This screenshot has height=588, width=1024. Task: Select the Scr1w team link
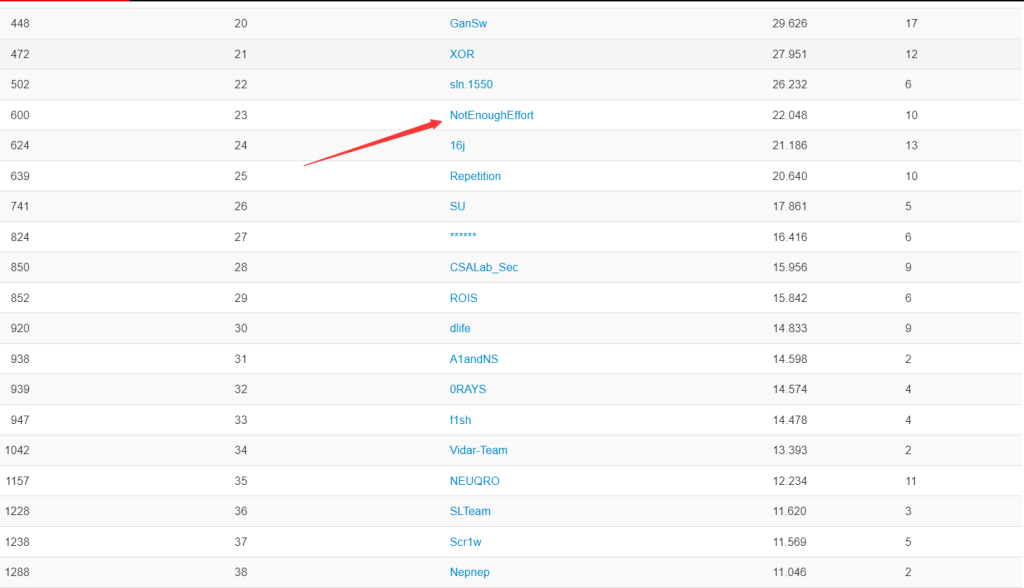[x=466, y=542]
